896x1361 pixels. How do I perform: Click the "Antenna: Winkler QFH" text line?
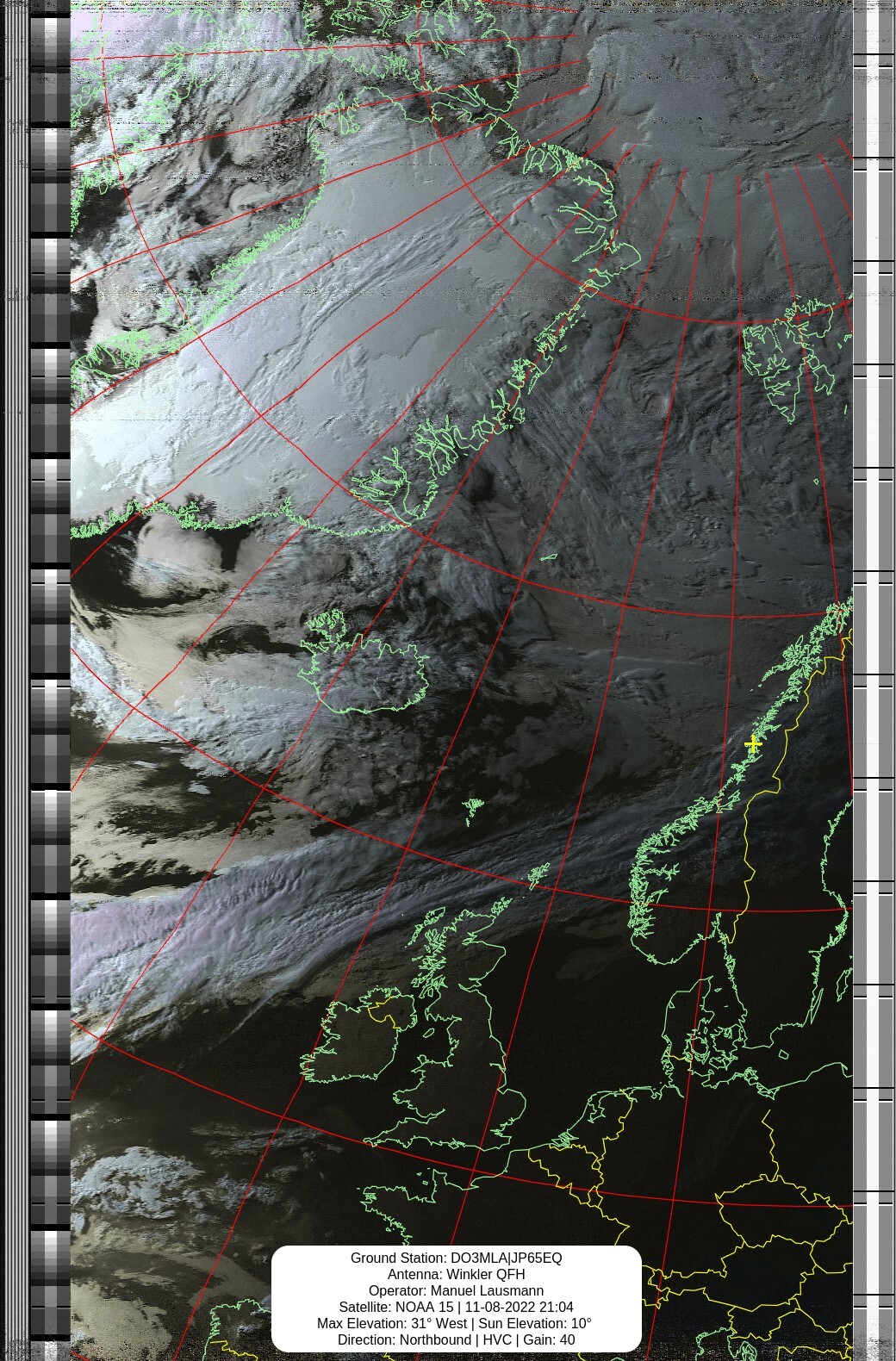456,1274
